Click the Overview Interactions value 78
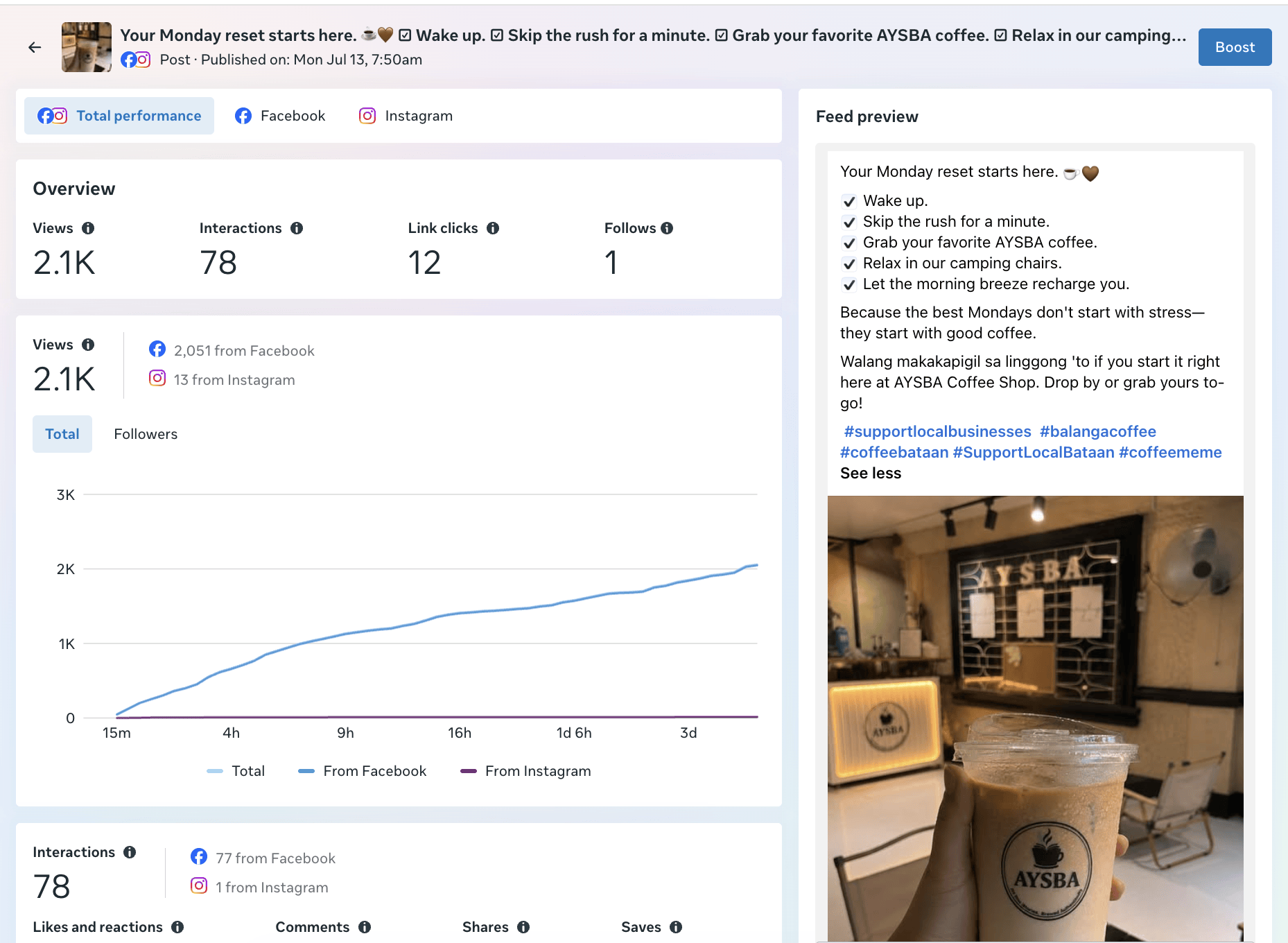 click(218, 263)
